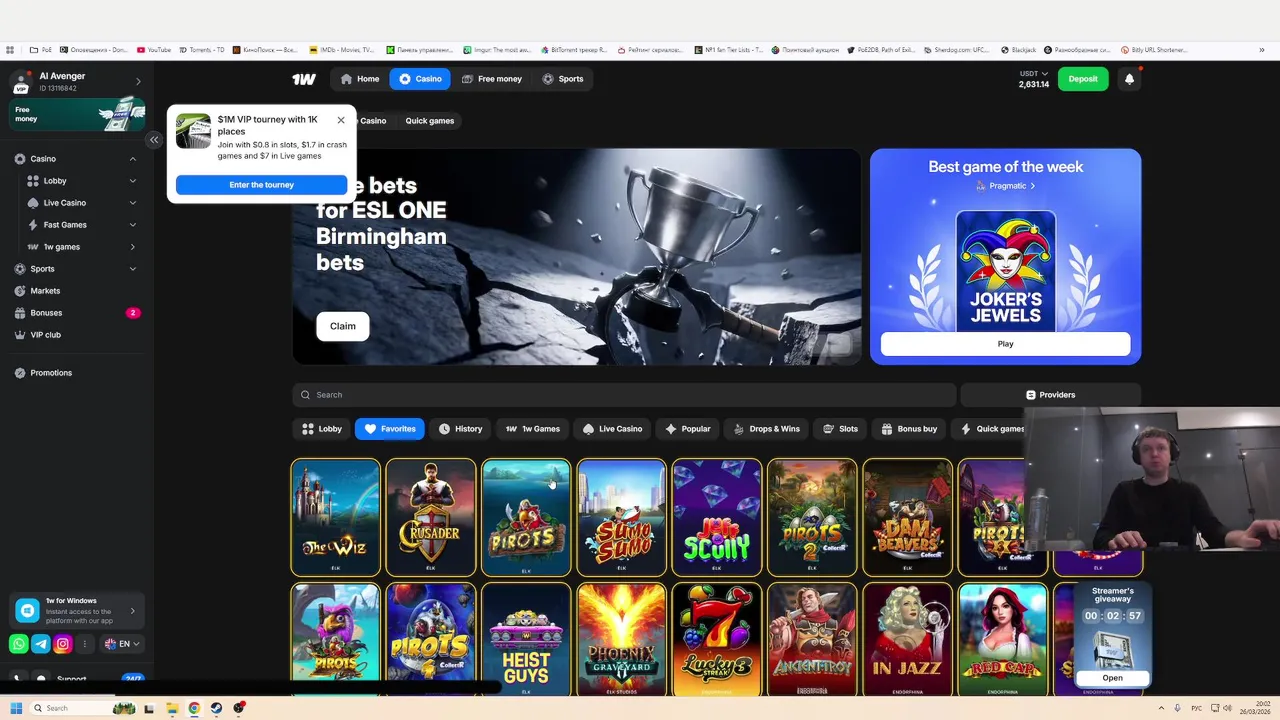The image size is (1280, 720).
Task: Open the Crusader game thumbnail
Action: point(431,518)
